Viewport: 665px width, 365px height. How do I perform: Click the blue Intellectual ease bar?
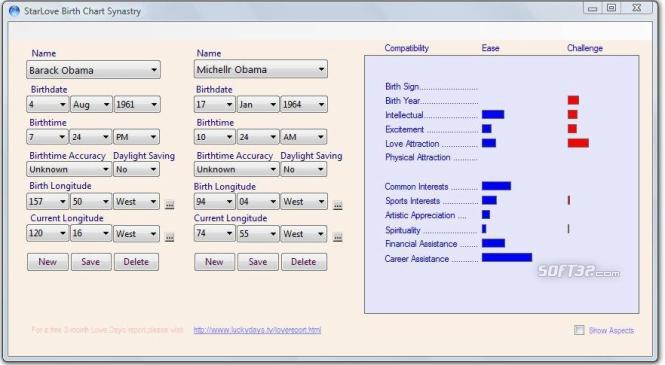(493, 114)
